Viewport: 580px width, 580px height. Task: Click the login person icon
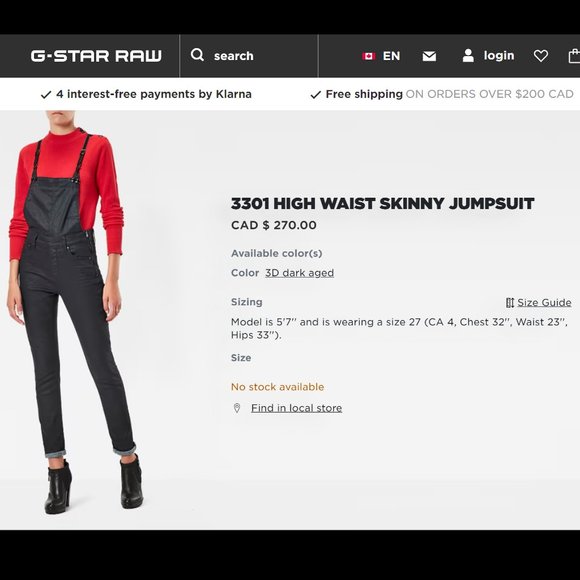pos(468,55)
